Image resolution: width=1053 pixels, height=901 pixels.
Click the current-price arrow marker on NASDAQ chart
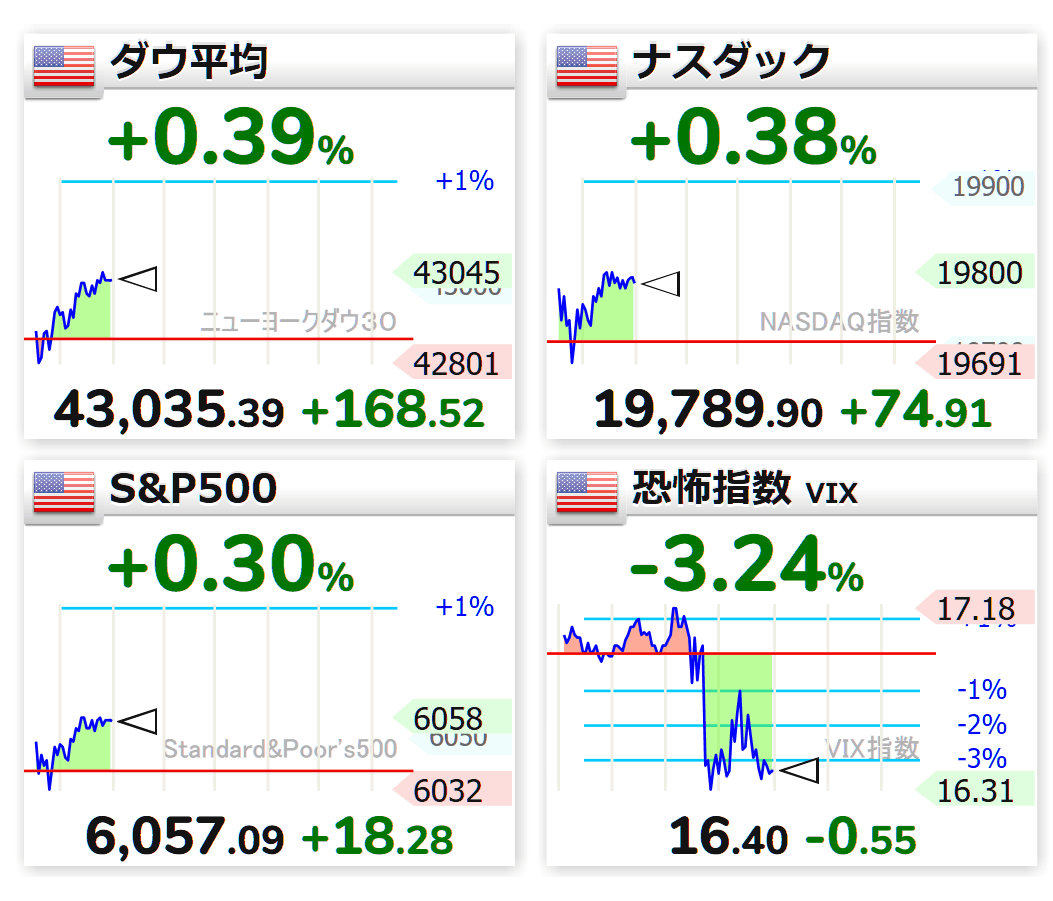(x=661, y=283)
